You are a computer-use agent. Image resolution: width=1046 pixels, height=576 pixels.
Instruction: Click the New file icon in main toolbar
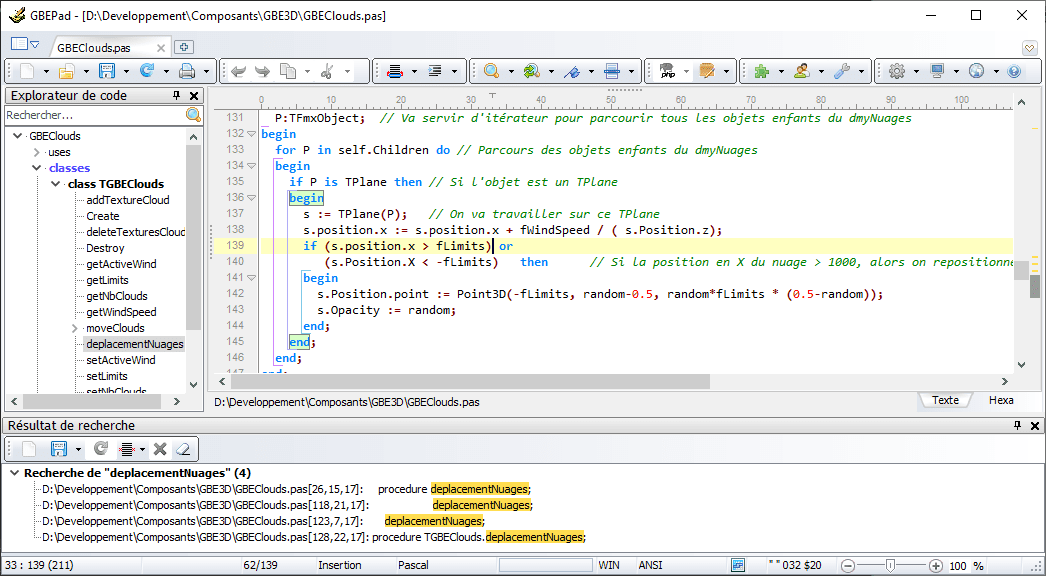click(27, 71)
